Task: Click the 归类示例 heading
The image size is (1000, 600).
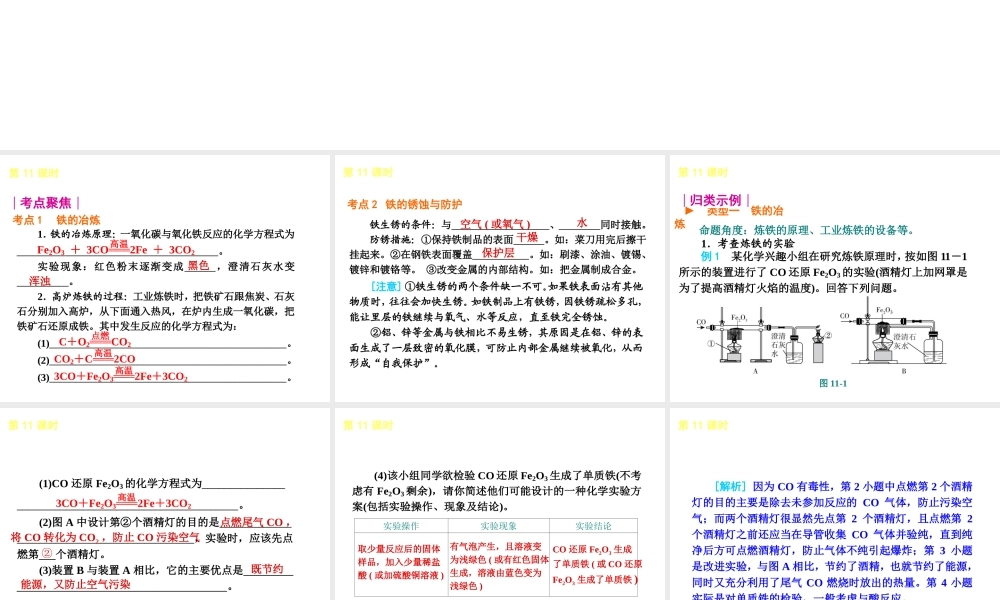Action: (716, 200)
